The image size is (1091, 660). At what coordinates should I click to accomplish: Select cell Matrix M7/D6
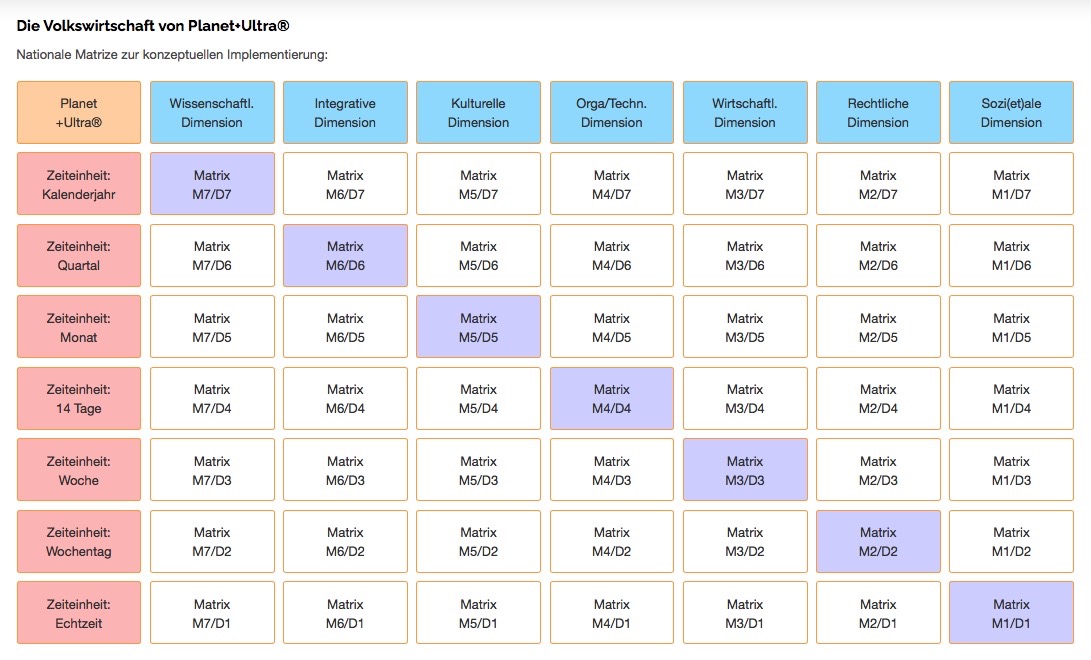[212, 255]
